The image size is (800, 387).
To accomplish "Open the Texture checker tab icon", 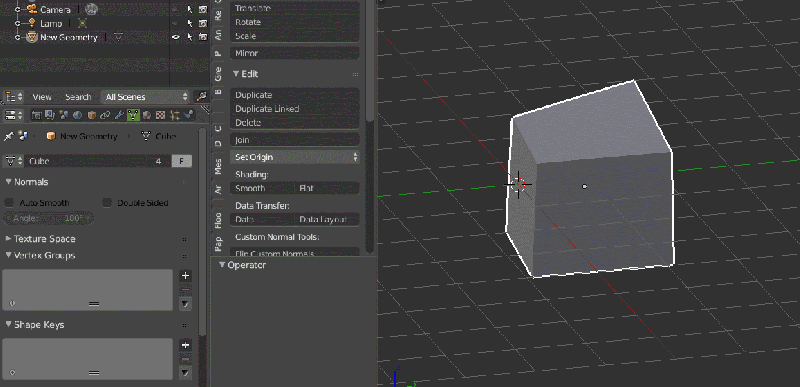I will click(x=160, y=115).
